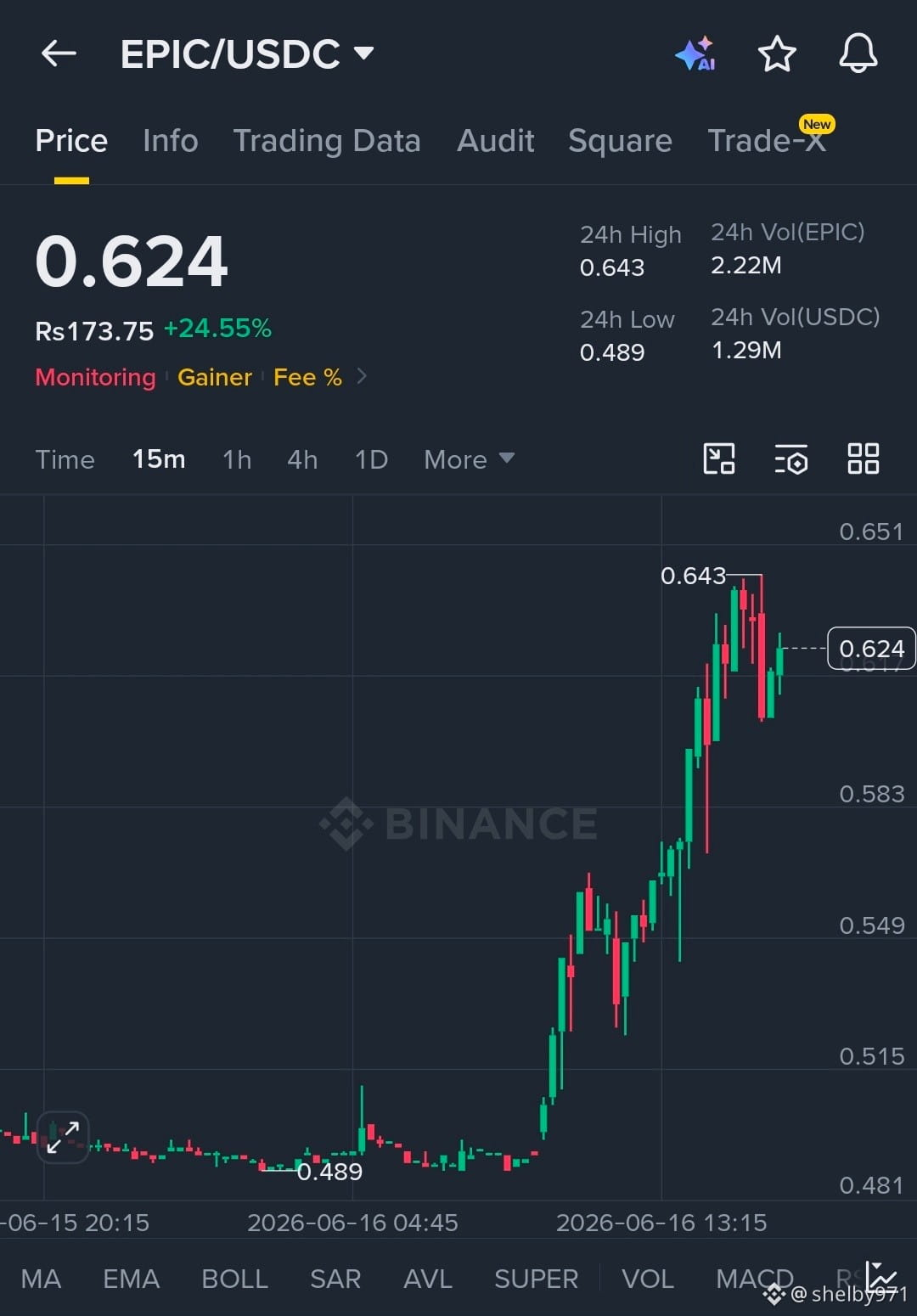This screenshot has height=1316, width=917.
Task: Expand tags row with the chevron arrow
Action: pyautogui.click(x=362, y=376)
